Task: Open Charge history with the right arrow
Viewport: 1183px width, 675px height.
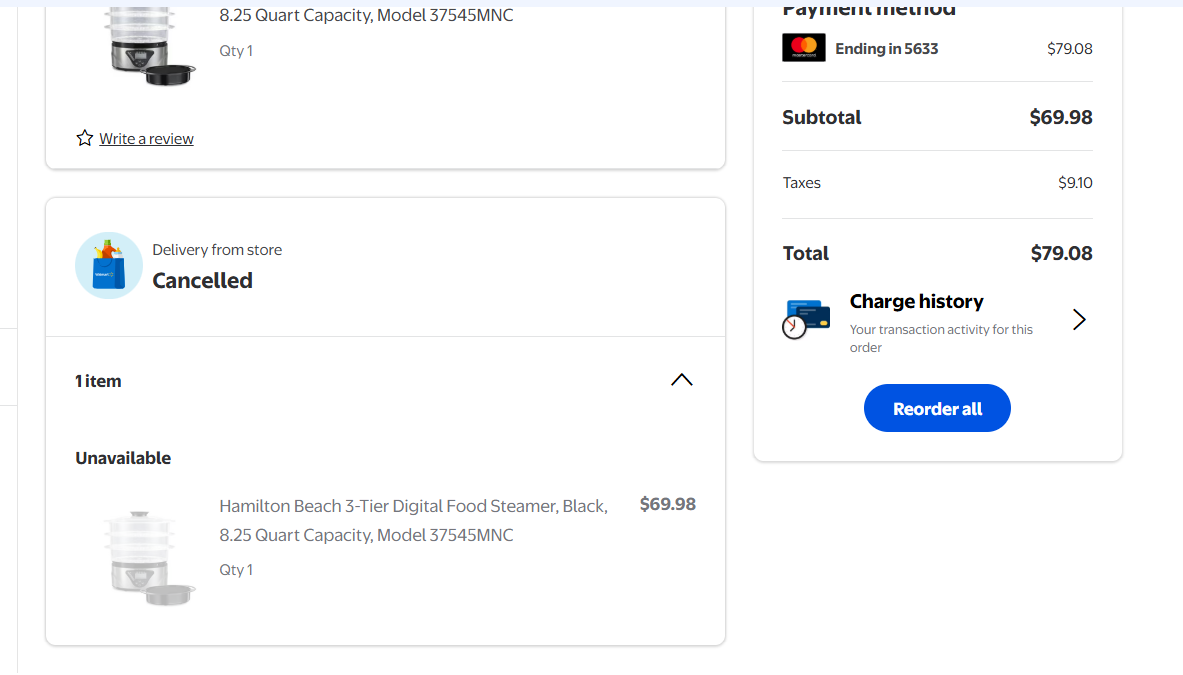Action: (1079, 320)
